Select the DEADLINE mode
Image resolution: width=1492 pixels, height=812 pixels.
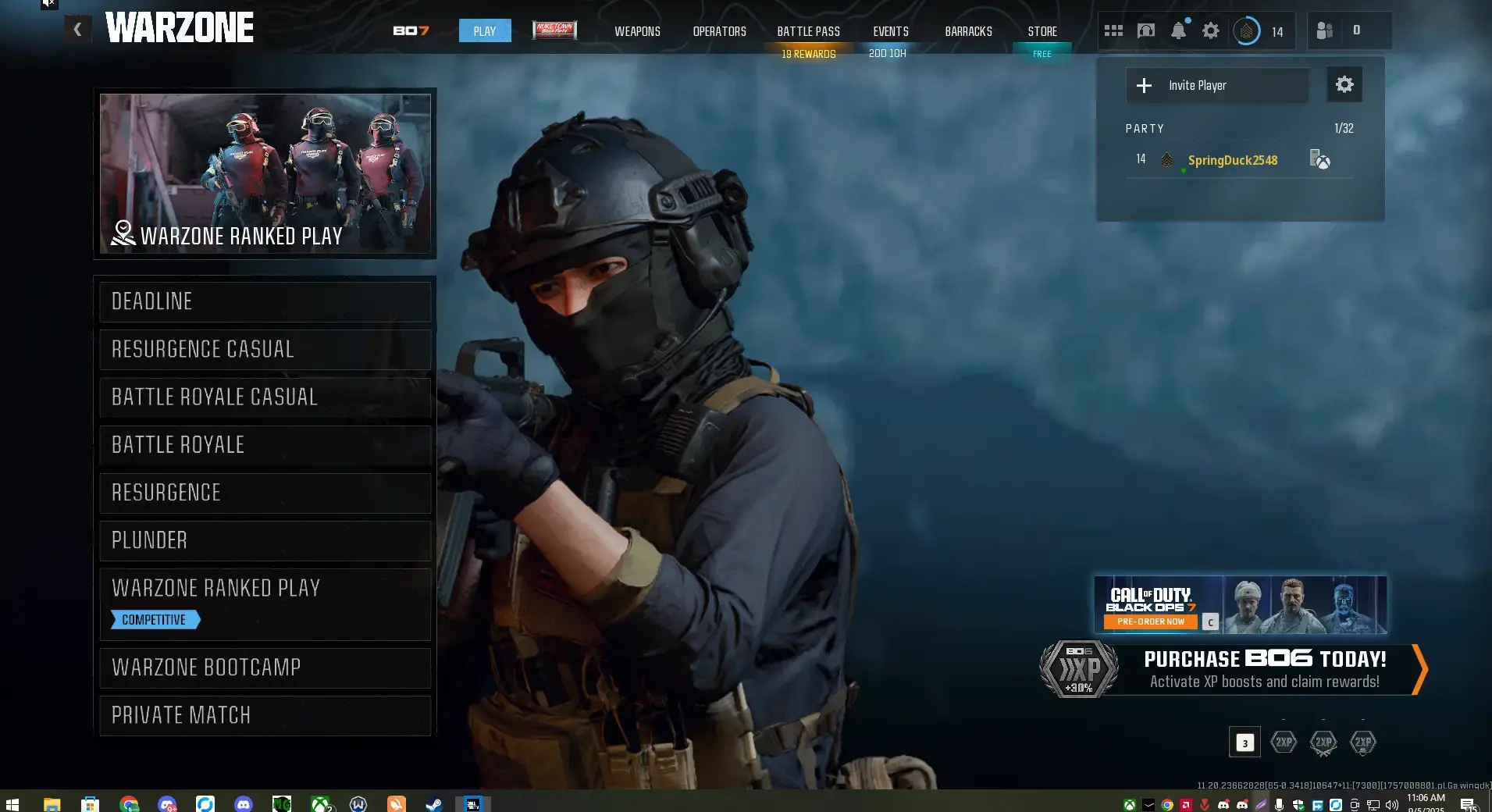pyautogui.click(x=265, y=301)
